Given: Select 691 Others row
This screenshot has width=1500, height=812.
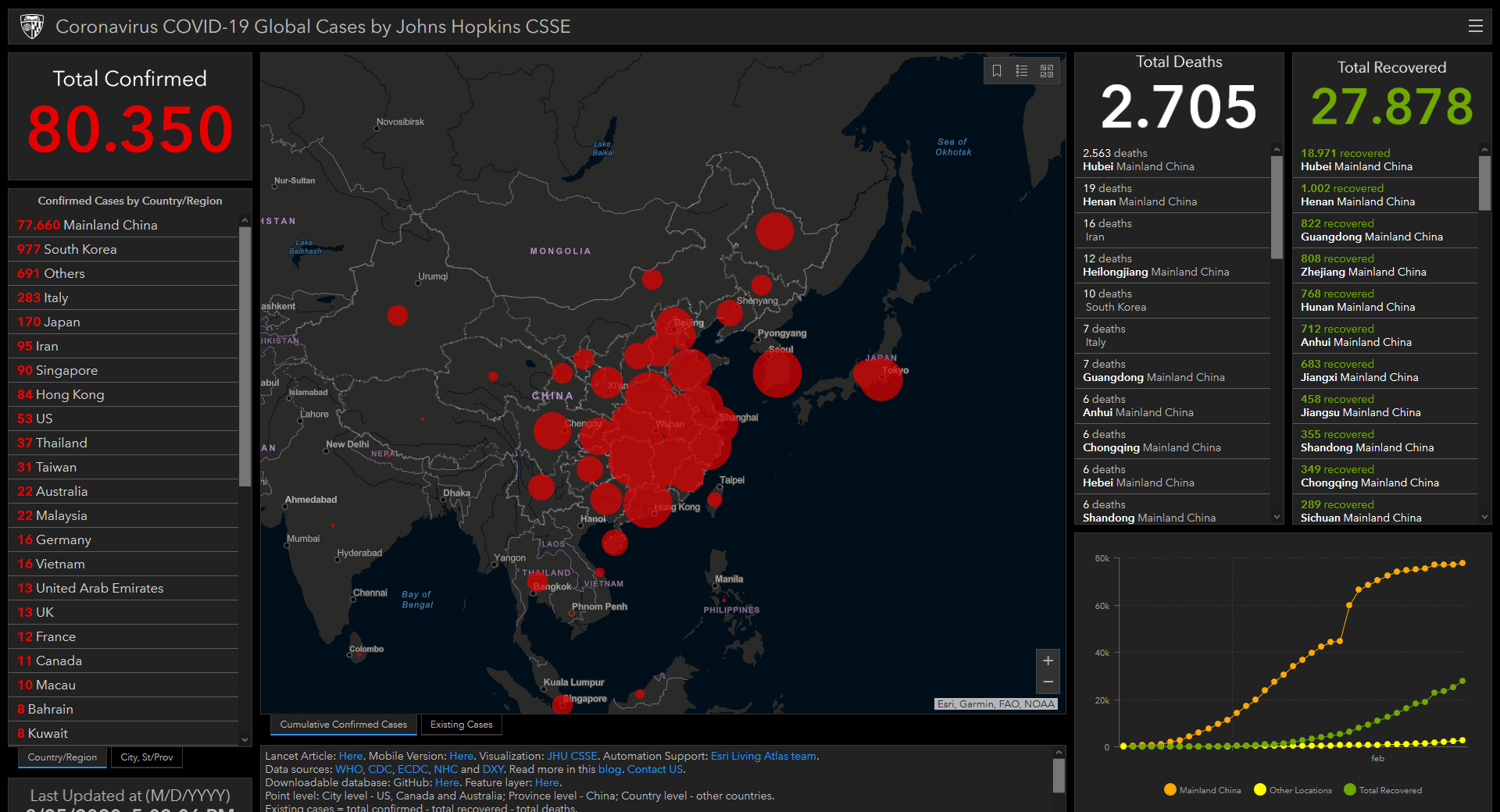Looking at the screenshot, I should tap(123, 273).
